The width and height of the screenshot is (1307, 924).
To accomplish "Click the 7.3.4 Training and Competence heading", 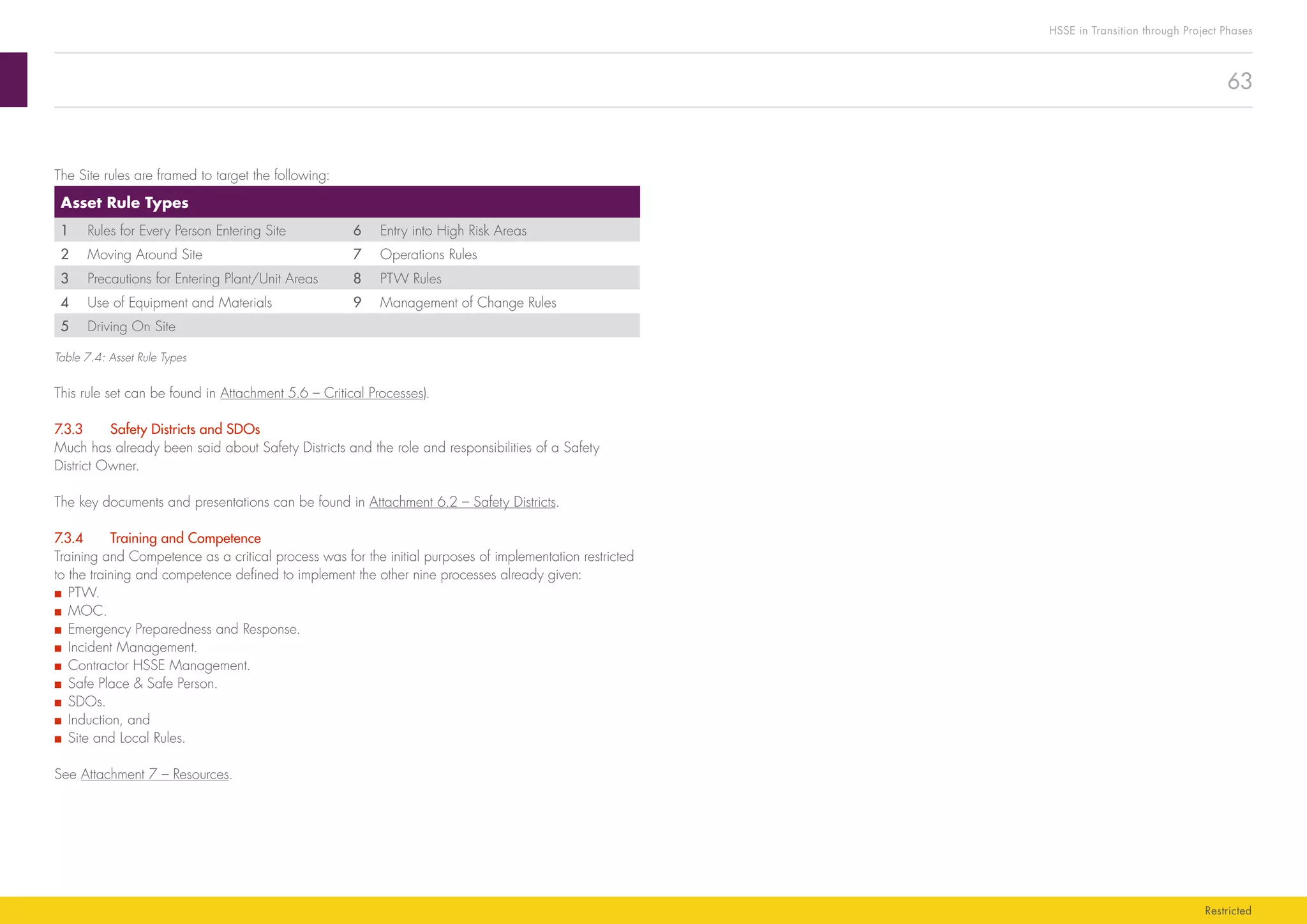I will coord(158,538).
